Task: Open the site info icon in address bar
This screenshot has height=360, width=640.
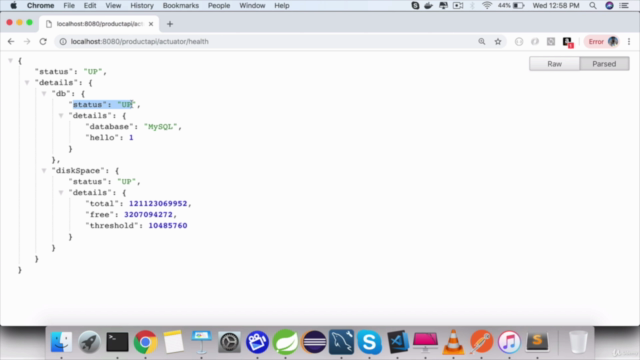Action: click(63, 42)
